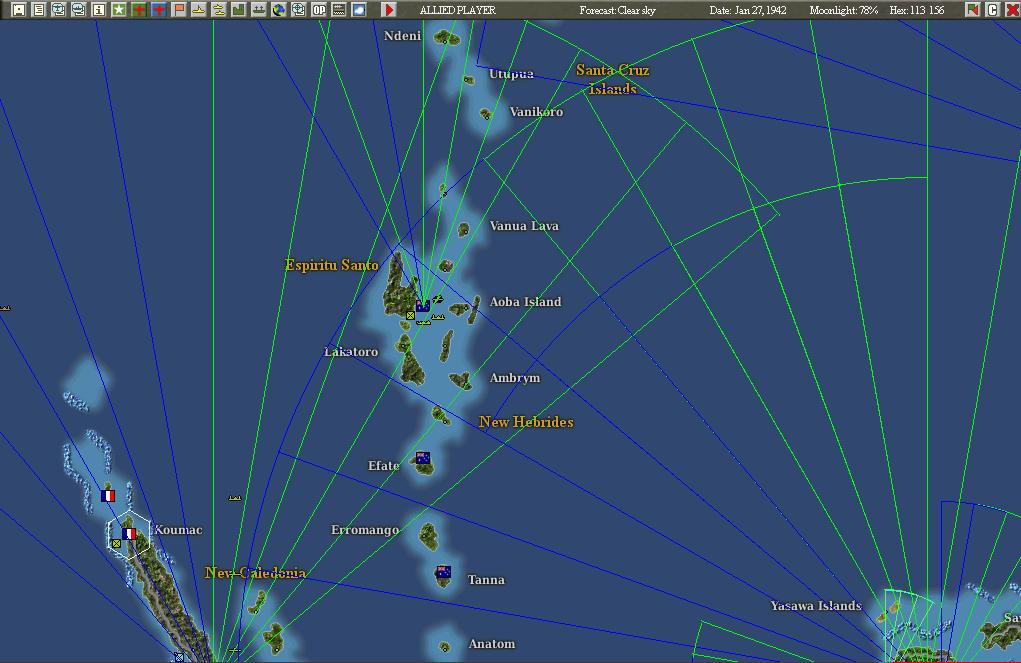Click the globe toolbar icon
This screenshot has height=663, width=1021.
click(279, 10)
